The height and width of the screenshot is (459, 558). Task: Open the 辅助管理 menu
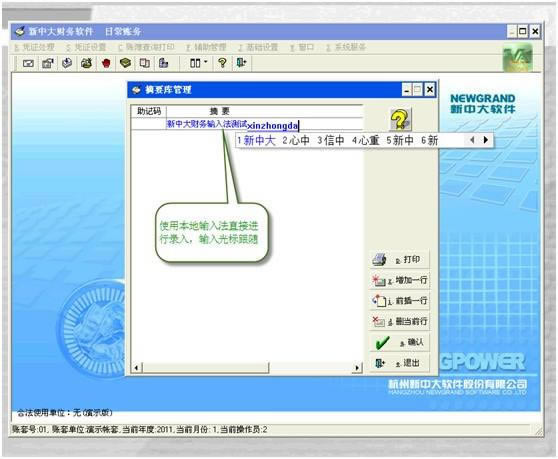pos(206,47)
